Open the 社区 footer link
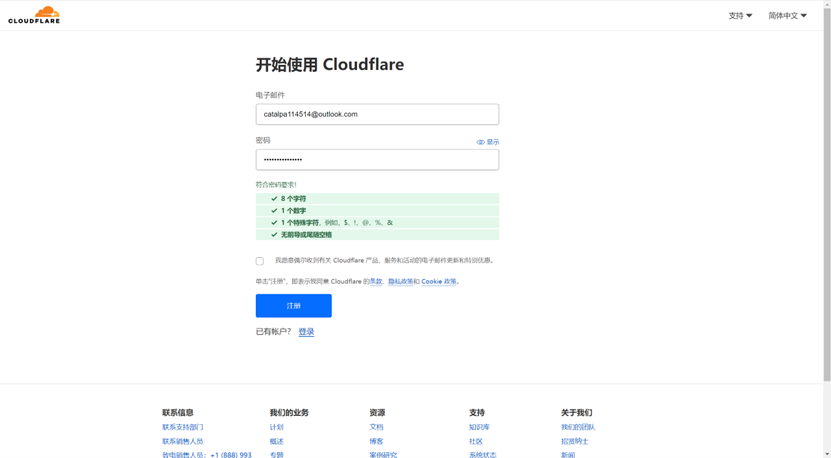Image resolution: width=831 pixels, height=458 pixels. 476,441
